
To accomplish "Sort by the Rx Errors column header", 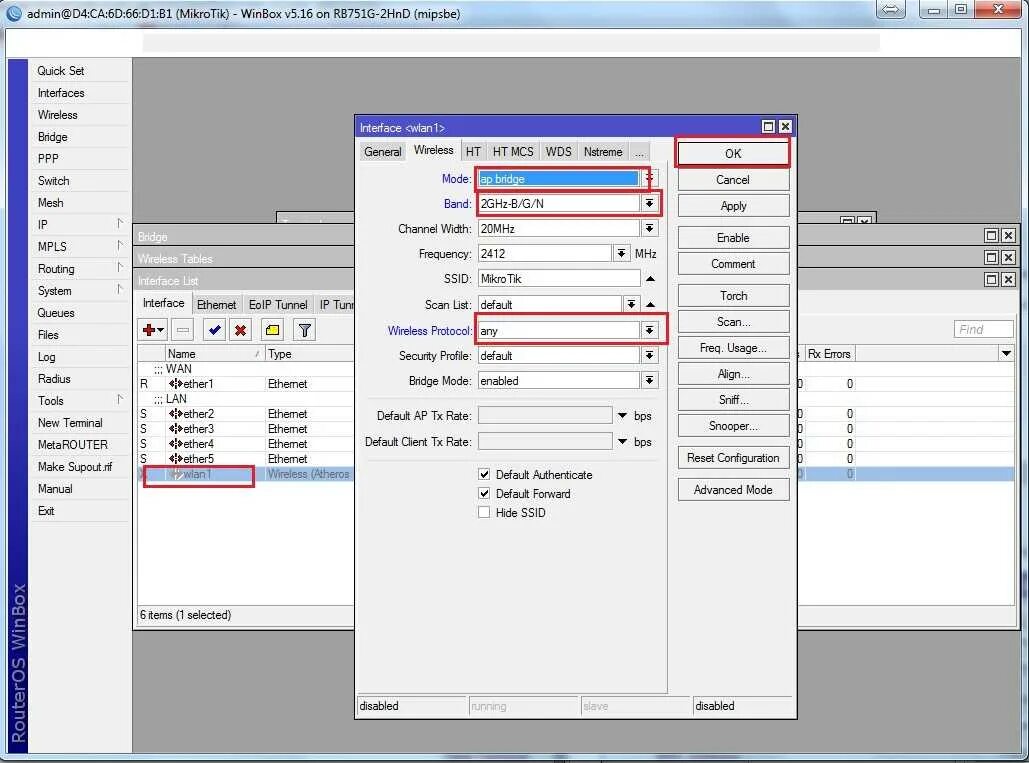I will (830, 354).
